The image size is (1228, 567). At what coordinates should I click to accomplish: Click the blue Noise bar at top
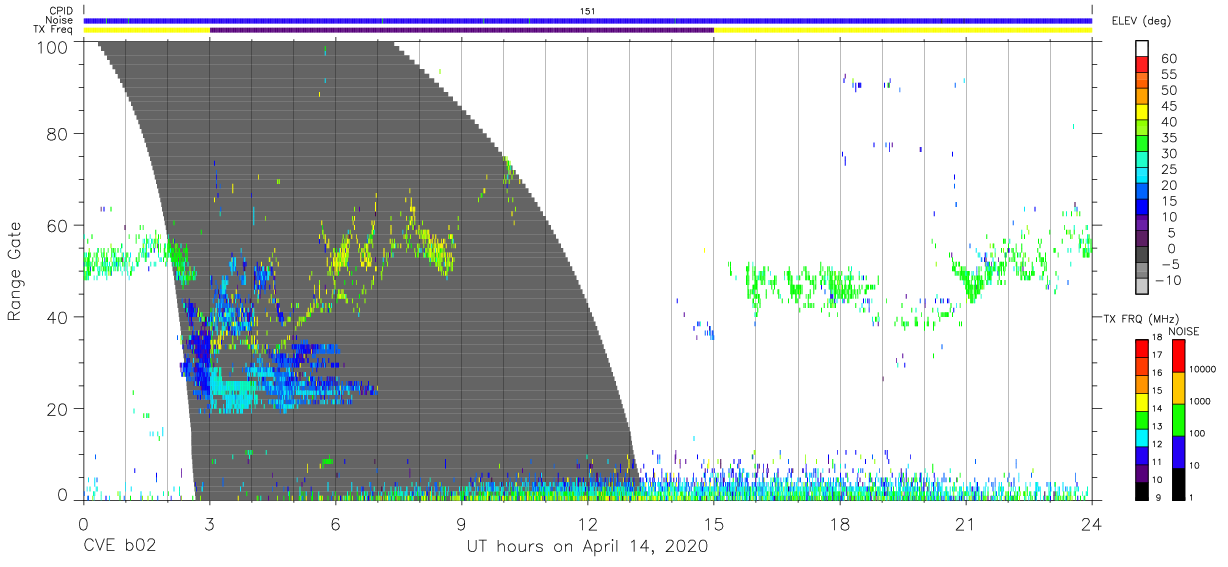tap(588, 20)
